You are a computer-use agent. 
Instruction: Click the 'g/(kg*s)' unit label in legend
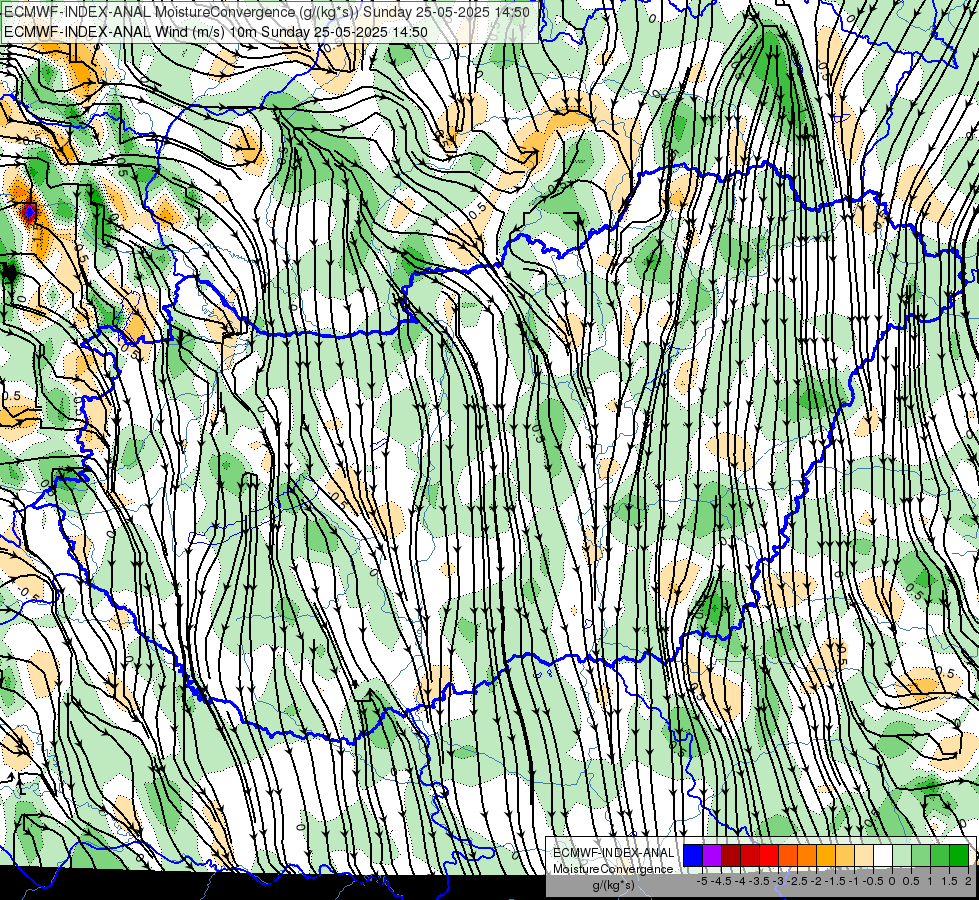[x=614, y=886]
